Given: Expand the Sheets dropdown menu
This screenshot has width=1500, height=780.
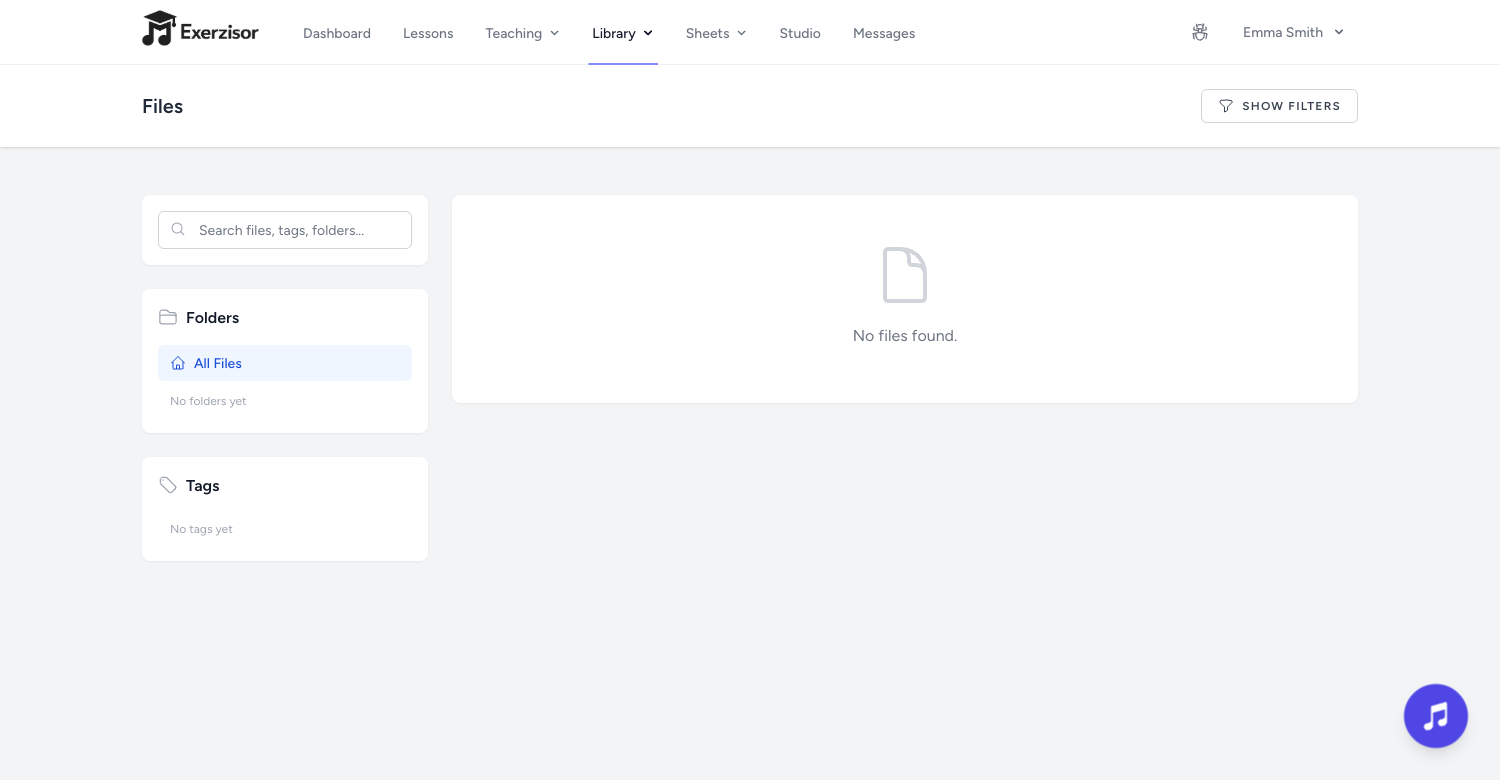Looking at the screenshot, I should coord(716,33).
